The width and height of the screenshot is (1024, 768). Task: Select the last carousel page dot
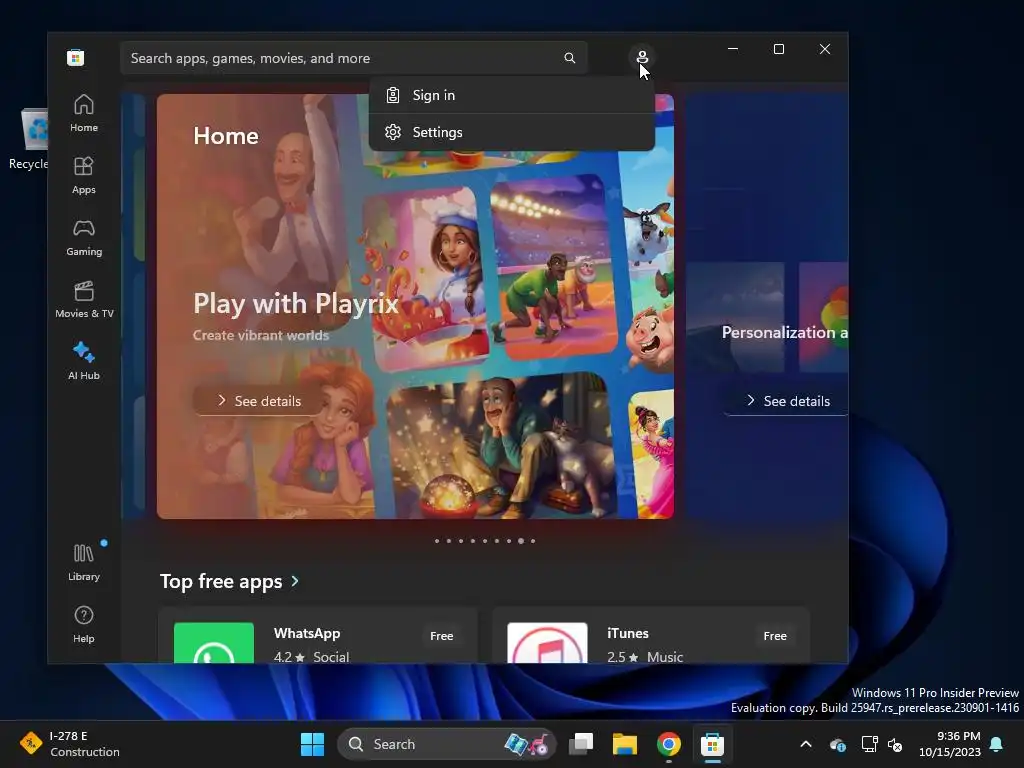click(533, 541)
